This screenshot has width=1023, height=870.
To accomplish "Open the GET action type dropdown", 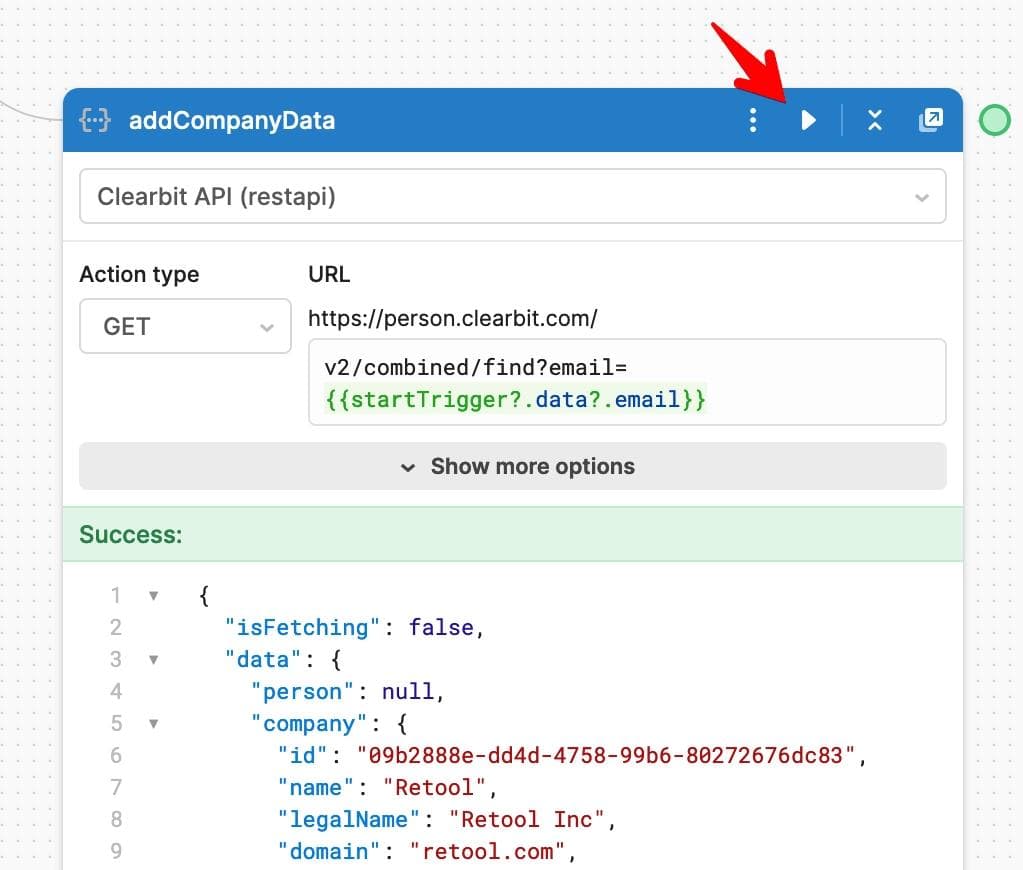I will coord(185,327).
